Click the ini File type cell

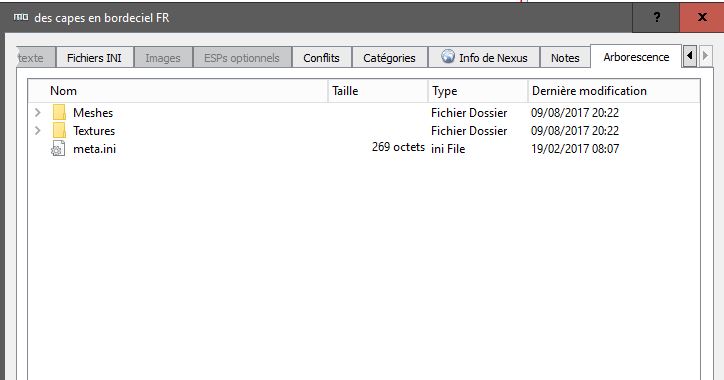[x=448, y=149]
